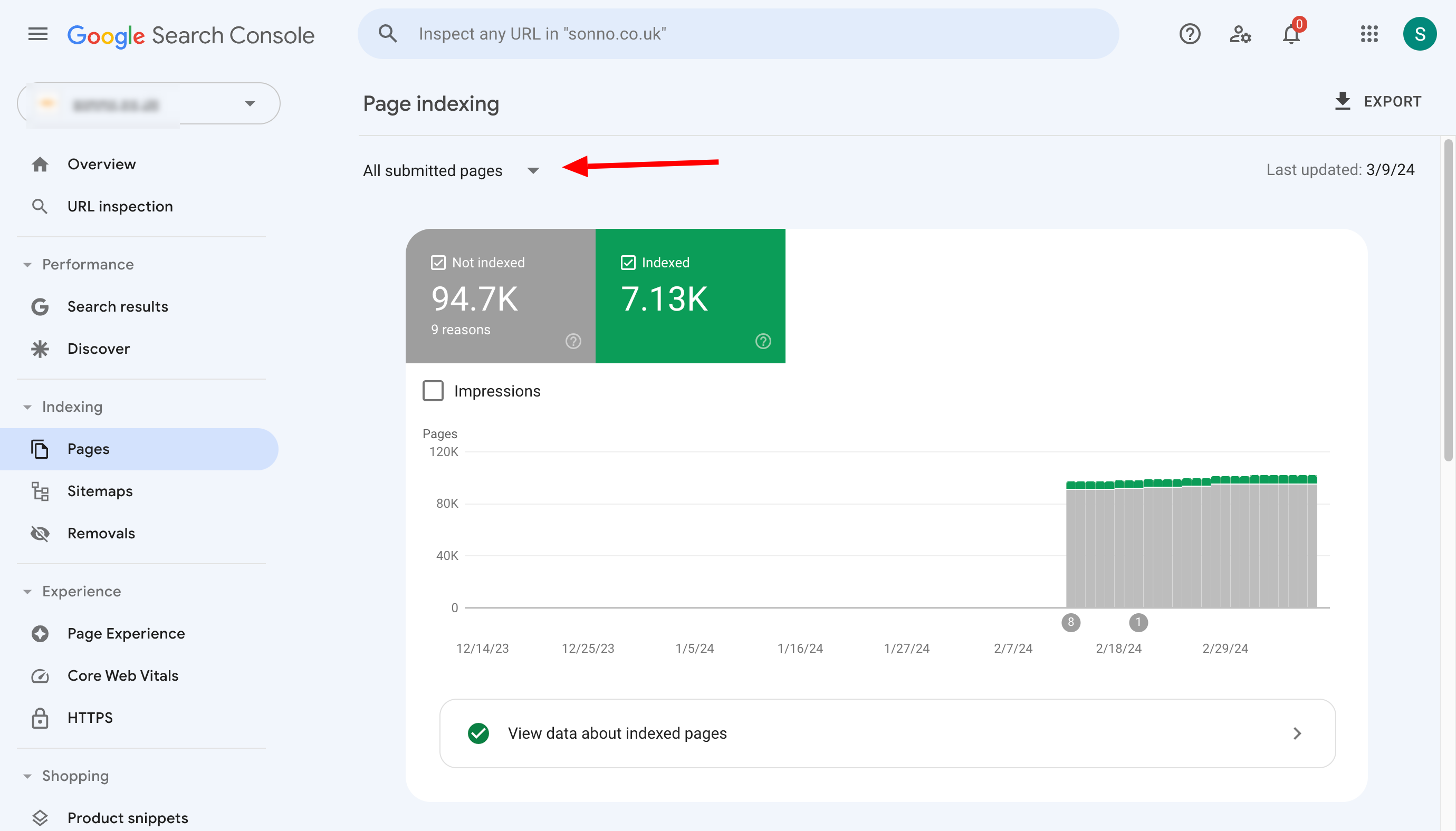This screenshot has height=831, width=1456.
Task: Click the Indexed card help icon
Action: [763, 341]
